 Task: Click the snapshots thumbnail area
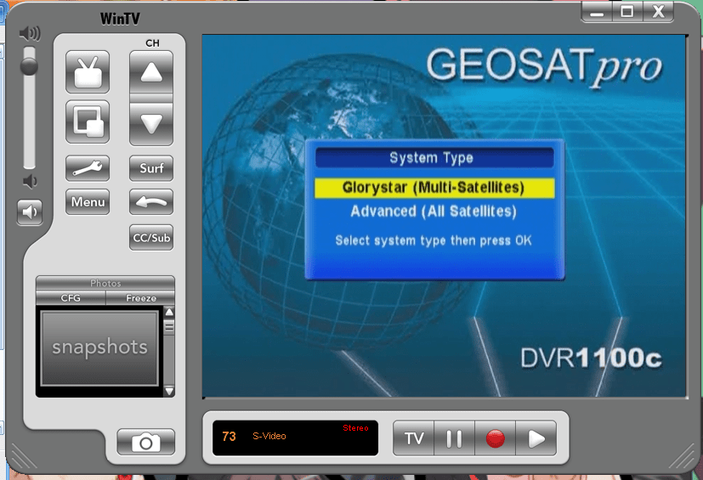point(100,348)
